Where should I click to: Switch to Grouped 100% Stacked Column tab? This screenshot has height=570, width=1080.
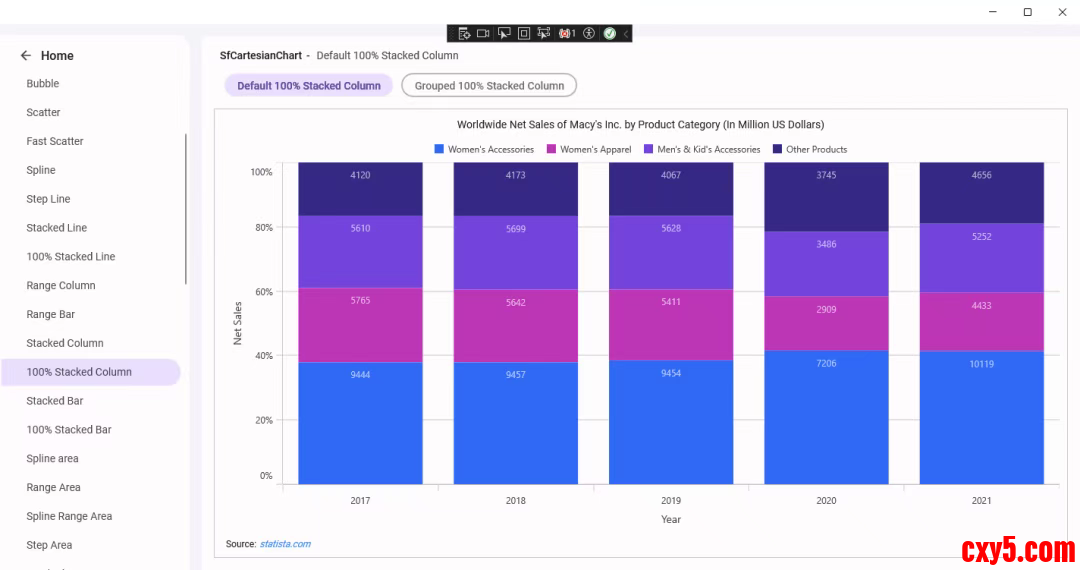point(489,86)
